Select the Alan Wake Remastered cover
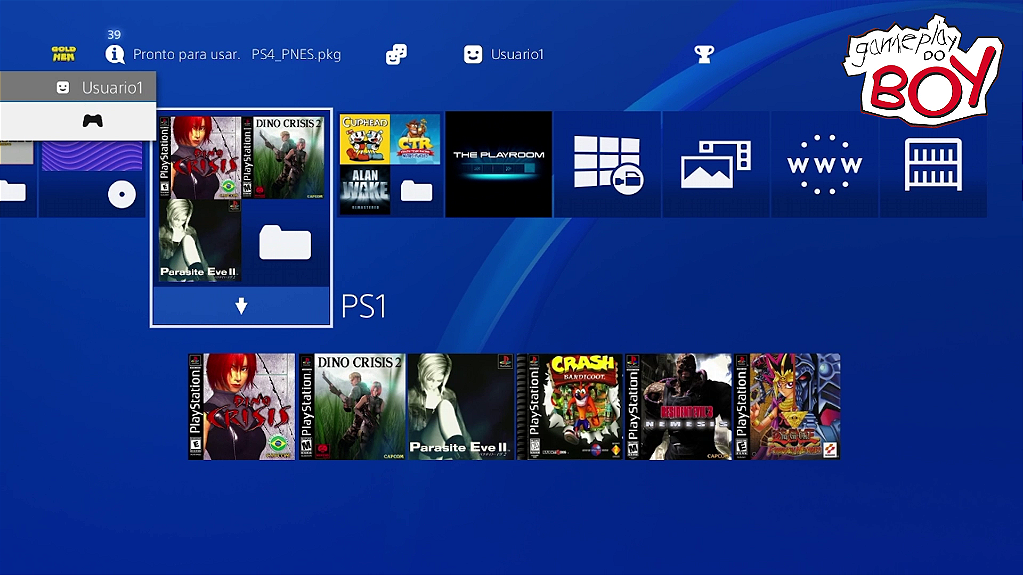Image resolution: width=1023 pixels, height=575 pixels. click(365, 190)
